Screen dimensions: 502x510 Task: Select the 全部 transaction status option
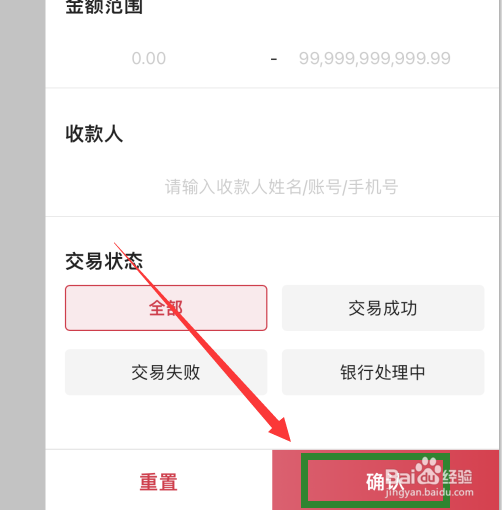click(x=166, y=308)
